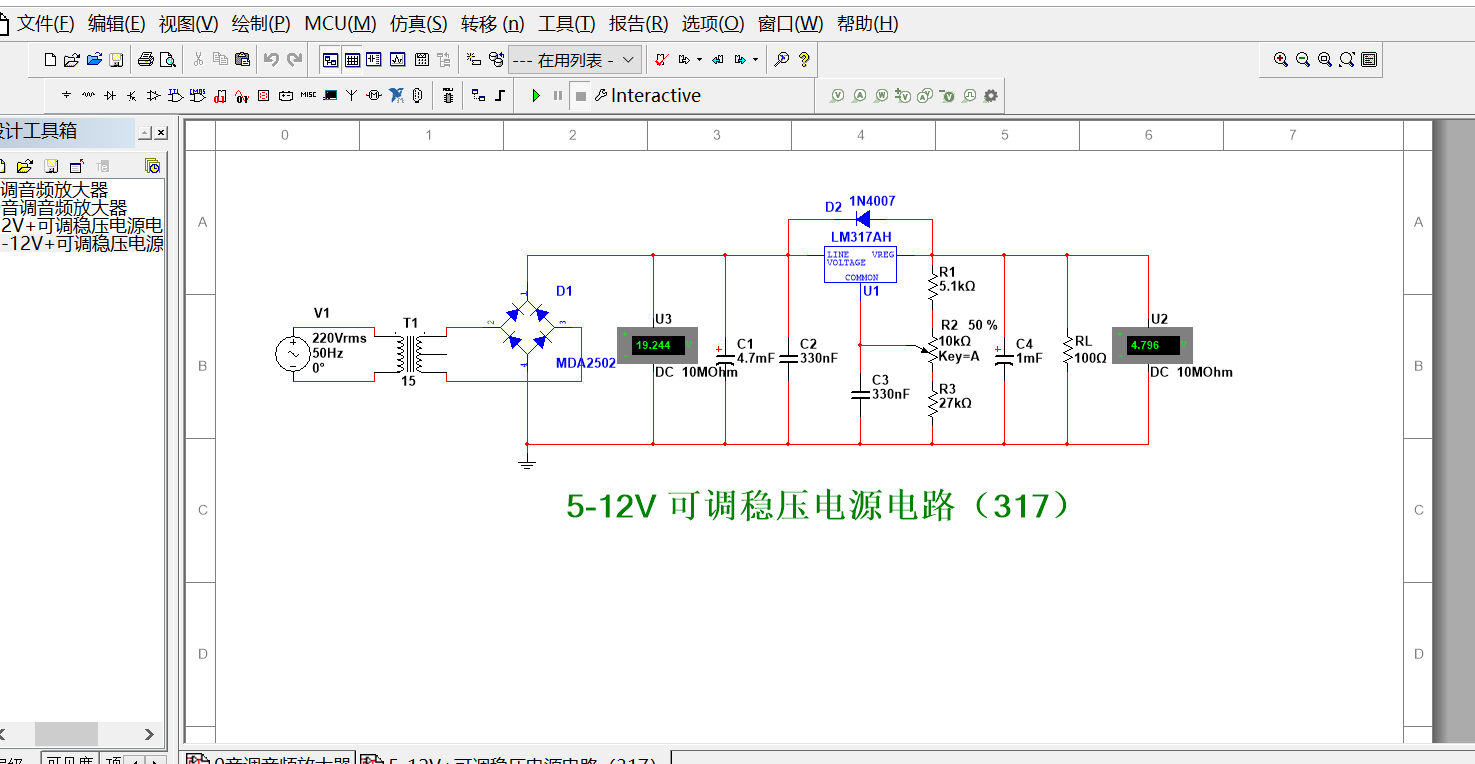Place a current probe
The width and height of the screenshot is (1475, 764).
click(860, 96)
